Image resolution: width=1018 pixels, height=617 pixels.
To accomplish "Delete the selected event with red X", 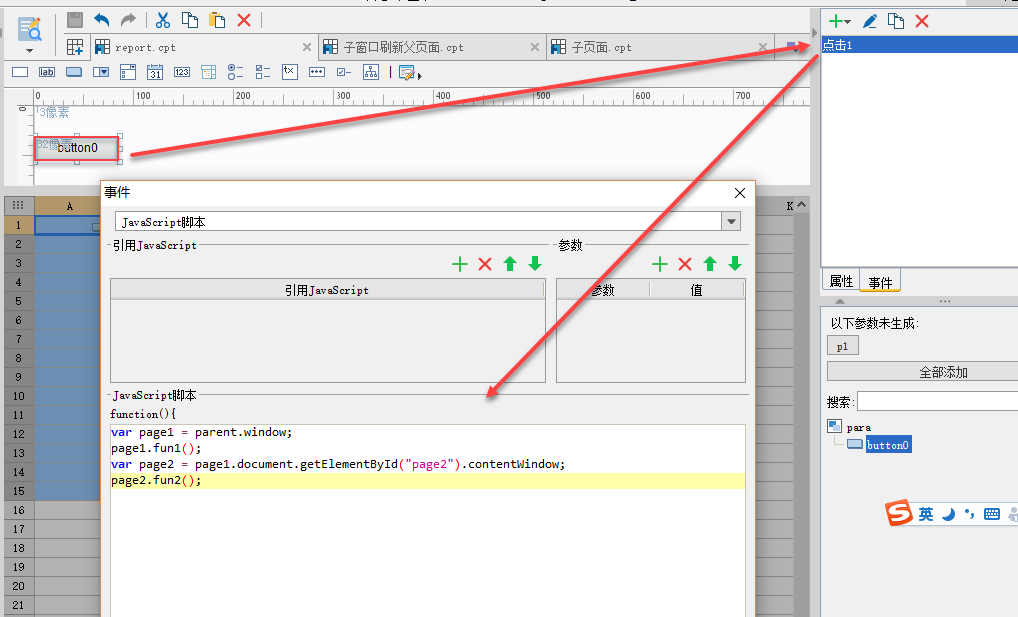I will click(922, 21).
